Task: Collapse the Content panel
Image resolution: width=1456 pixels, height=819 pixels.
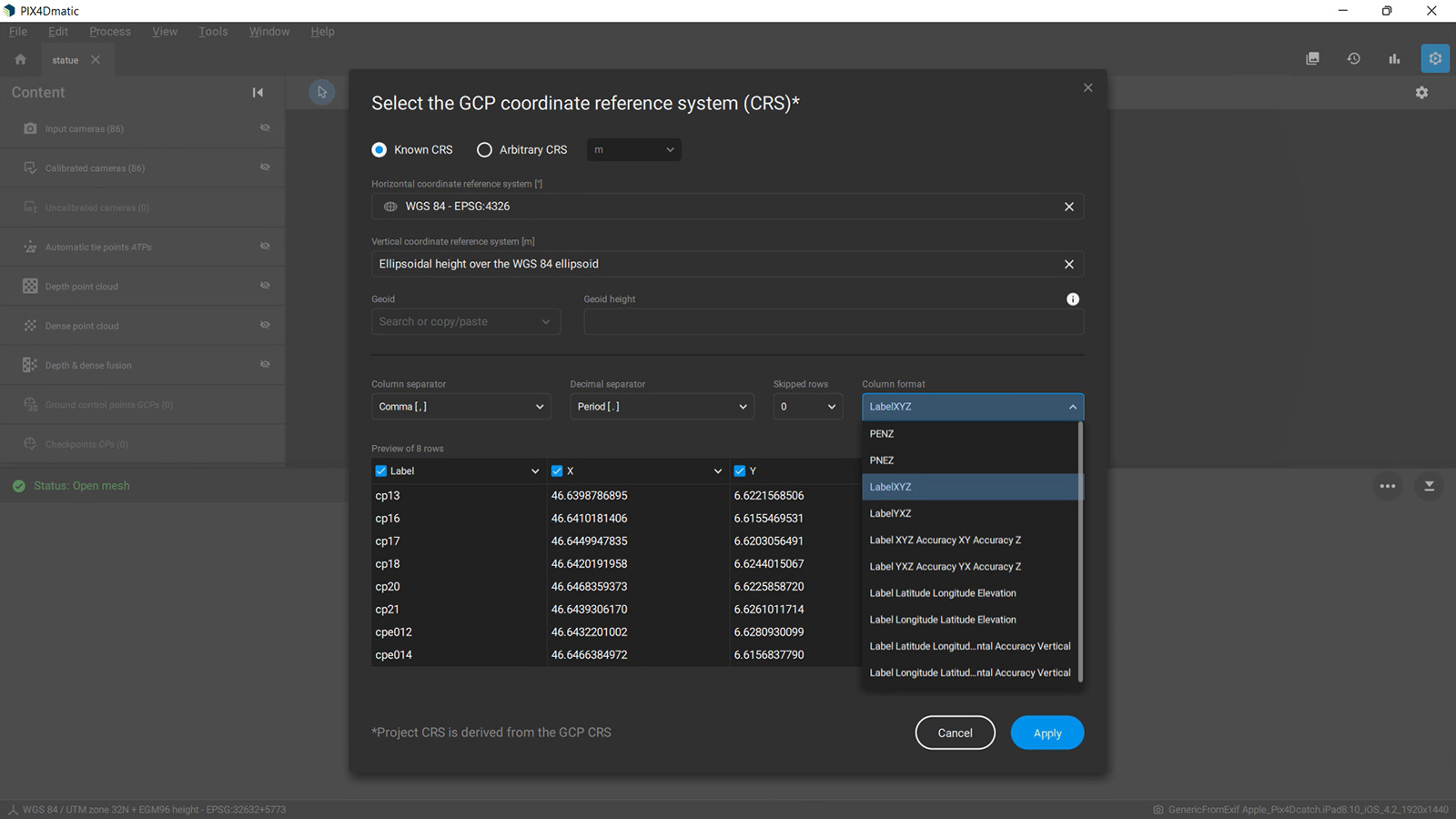Action: click(258, 92)
